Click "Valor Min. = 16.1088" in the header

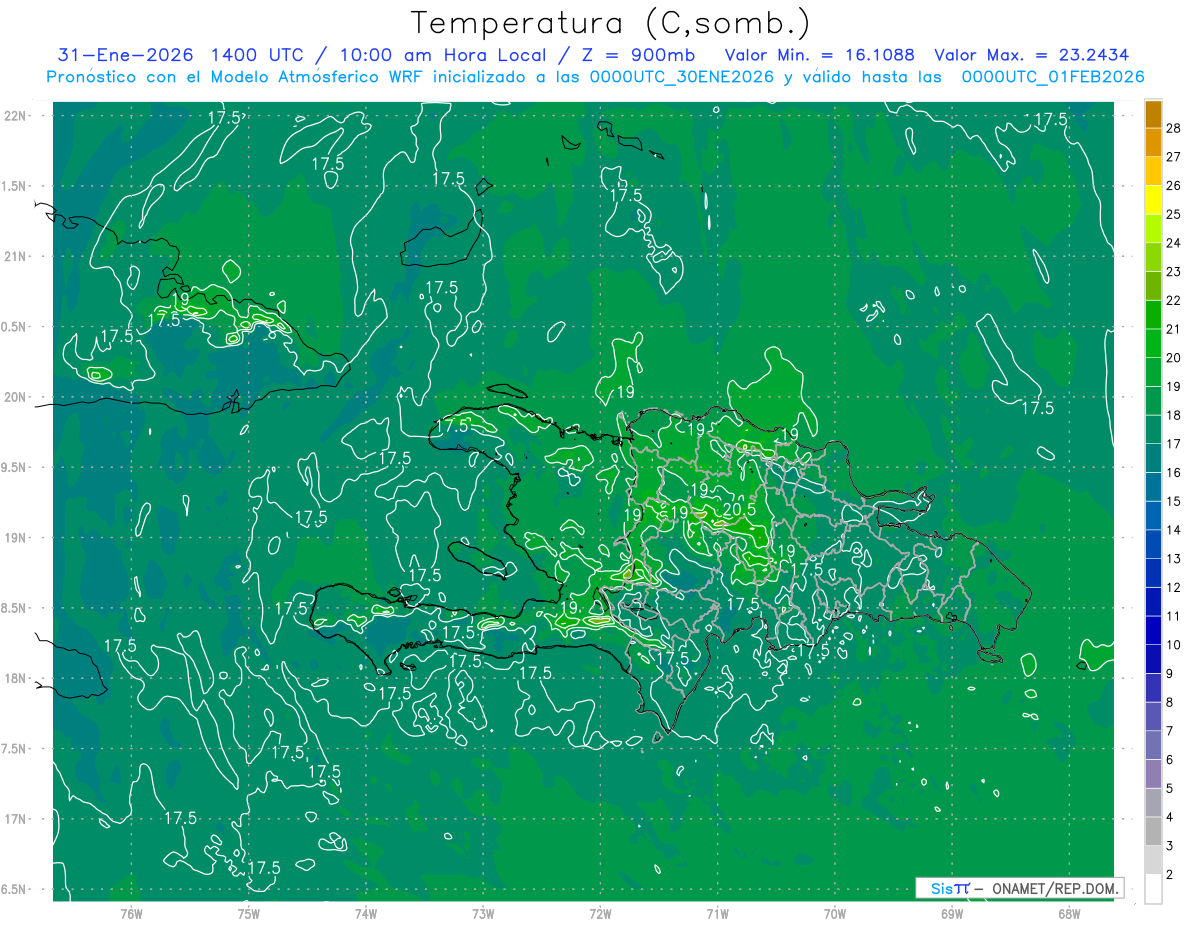tap(819, 55)
